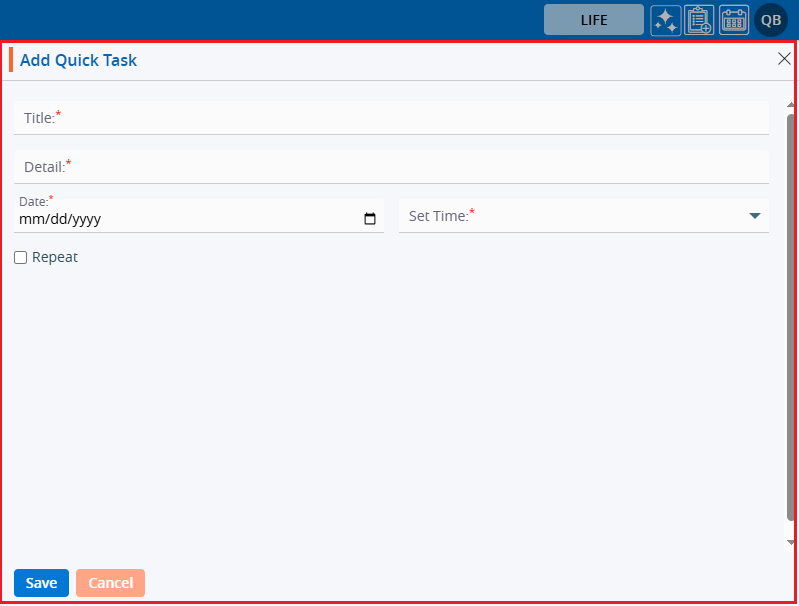Viewport: 799px width, 606px height.
Task: Close the Add Quick Task dialog
Action: 784,59
